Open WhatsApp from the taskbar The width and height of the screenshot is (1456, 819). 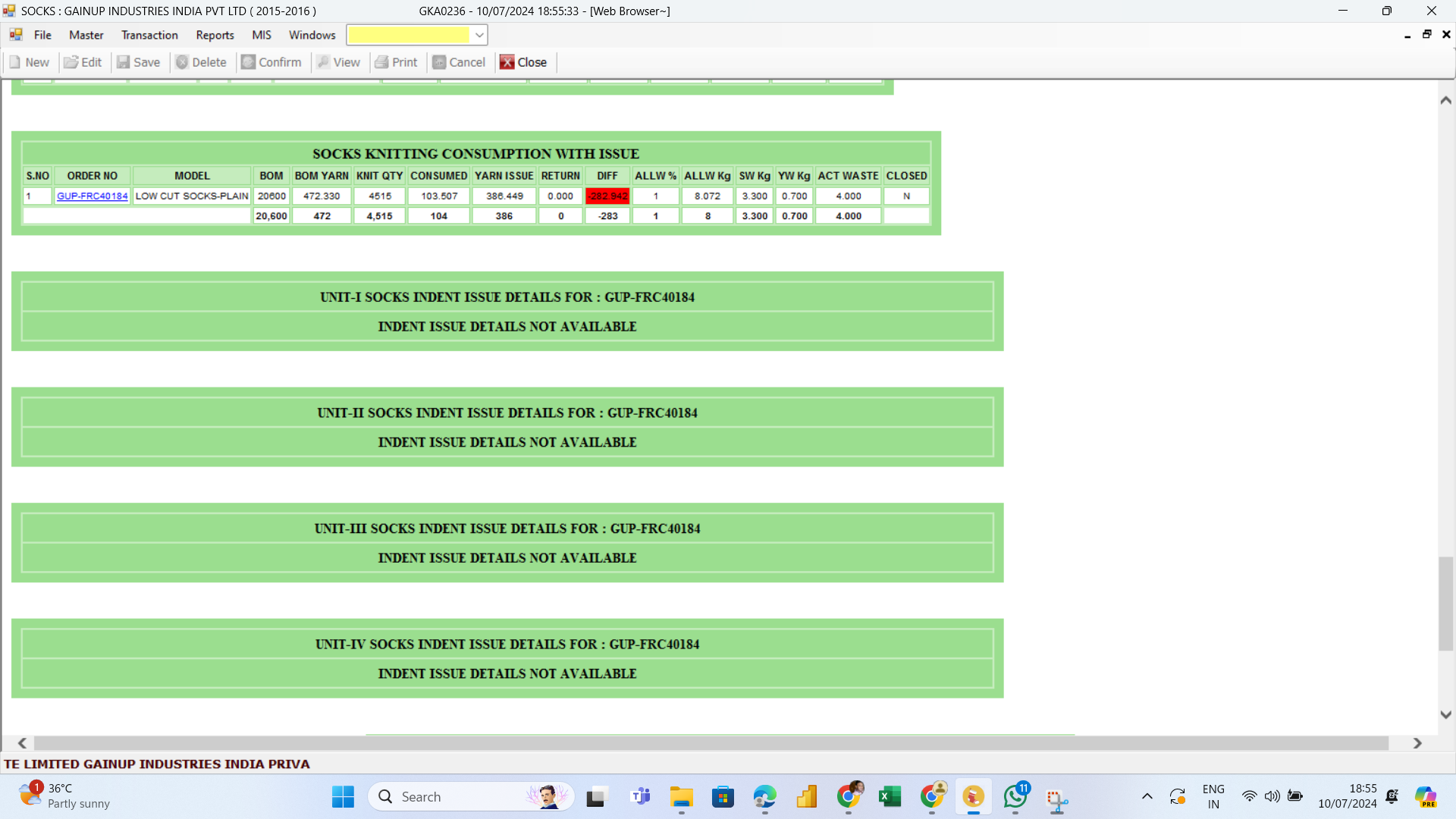click(x=1015, y=796)
